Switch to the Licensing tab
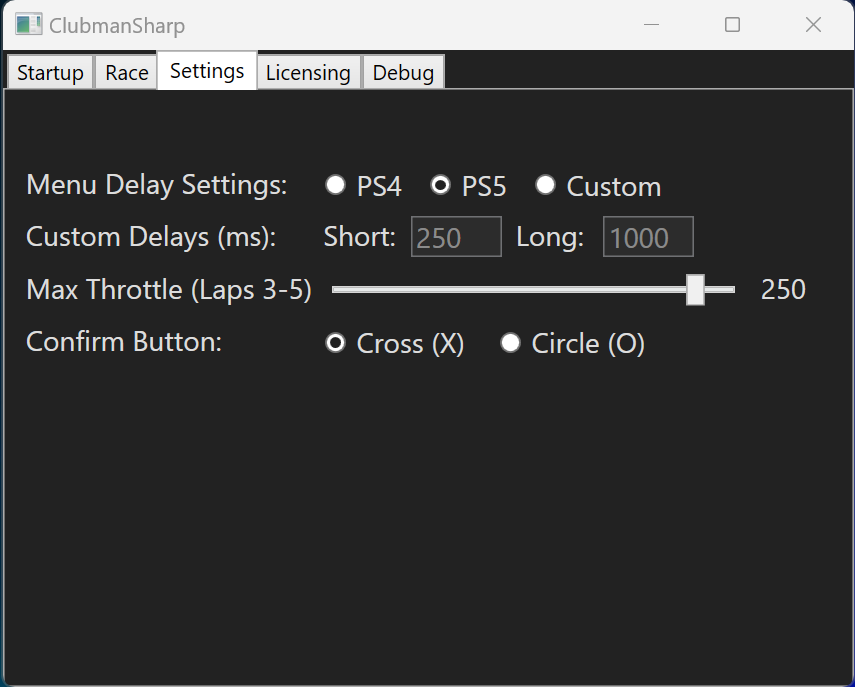This screenshot has height=687, width=855. 308,72
